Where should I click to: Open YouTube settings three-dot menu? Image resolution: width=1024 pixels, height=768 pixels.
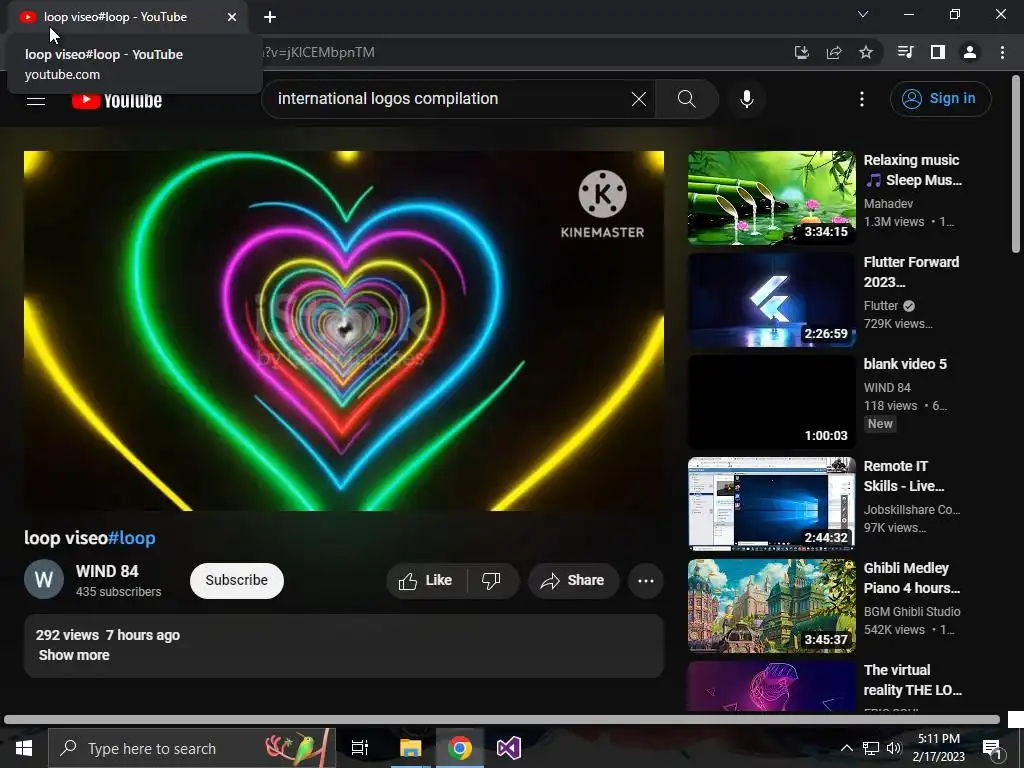click(x=862, y=99)
